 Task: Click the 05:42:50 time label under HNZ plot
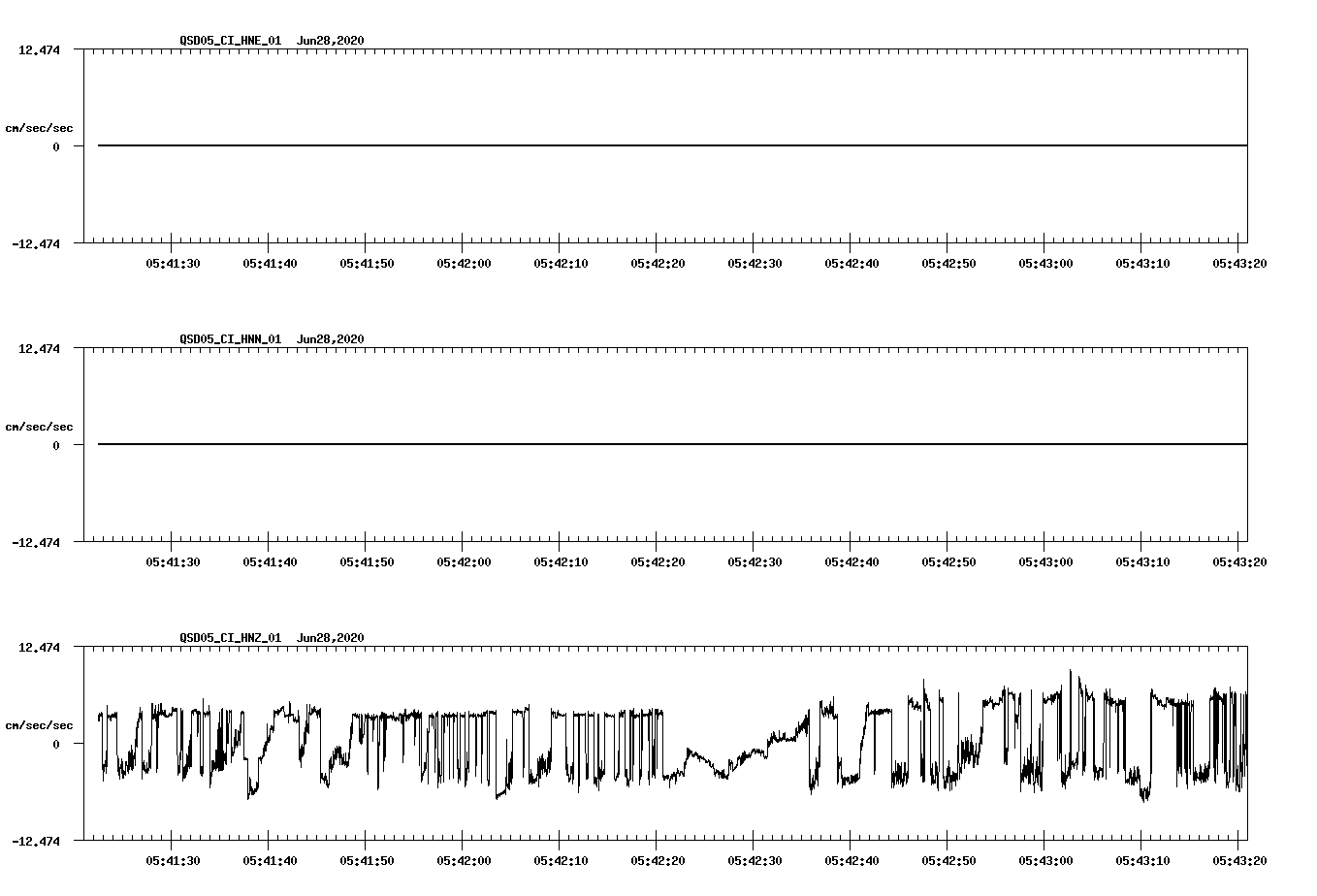(948, 860)
